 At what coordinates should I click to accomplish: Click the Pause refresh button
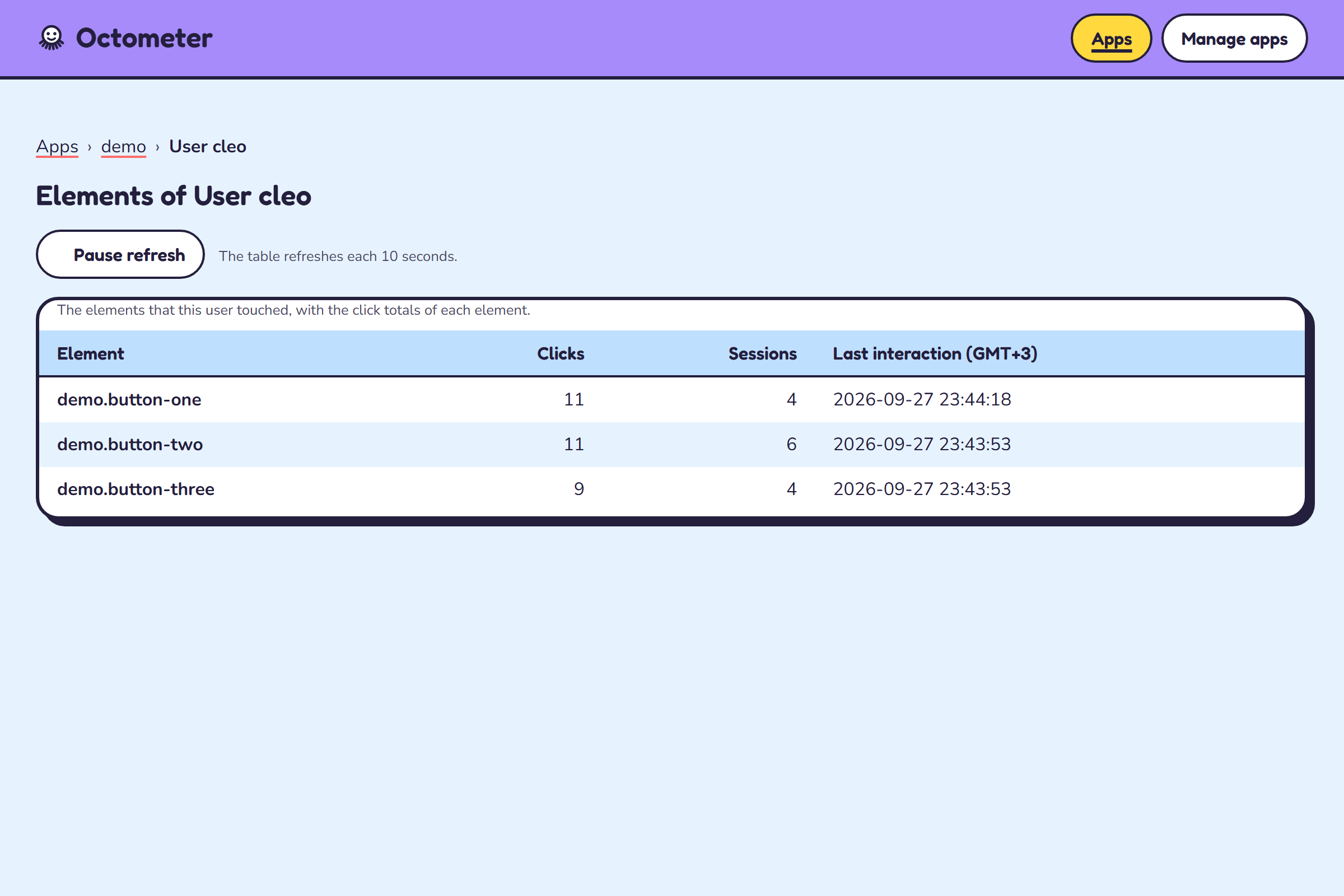point(120,255)
